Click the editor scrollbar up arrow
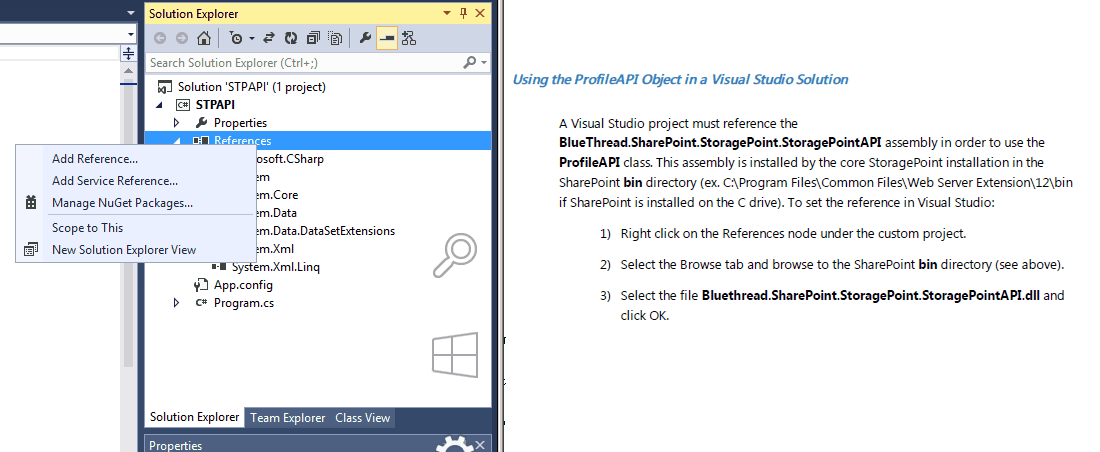Viewport: 1100px width, 452px height. pyautogui.click(x=128, y=71)
